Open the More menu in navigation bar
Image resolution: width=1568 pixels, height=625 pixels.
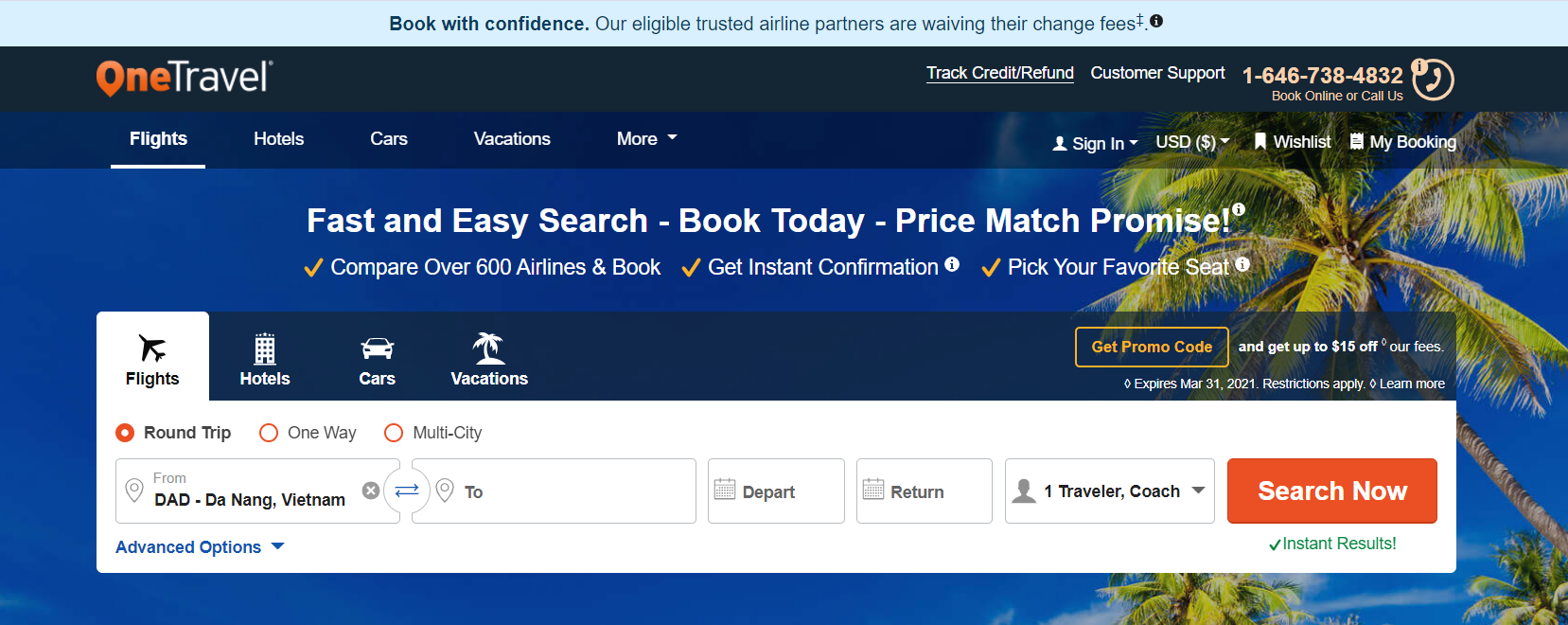647,139
